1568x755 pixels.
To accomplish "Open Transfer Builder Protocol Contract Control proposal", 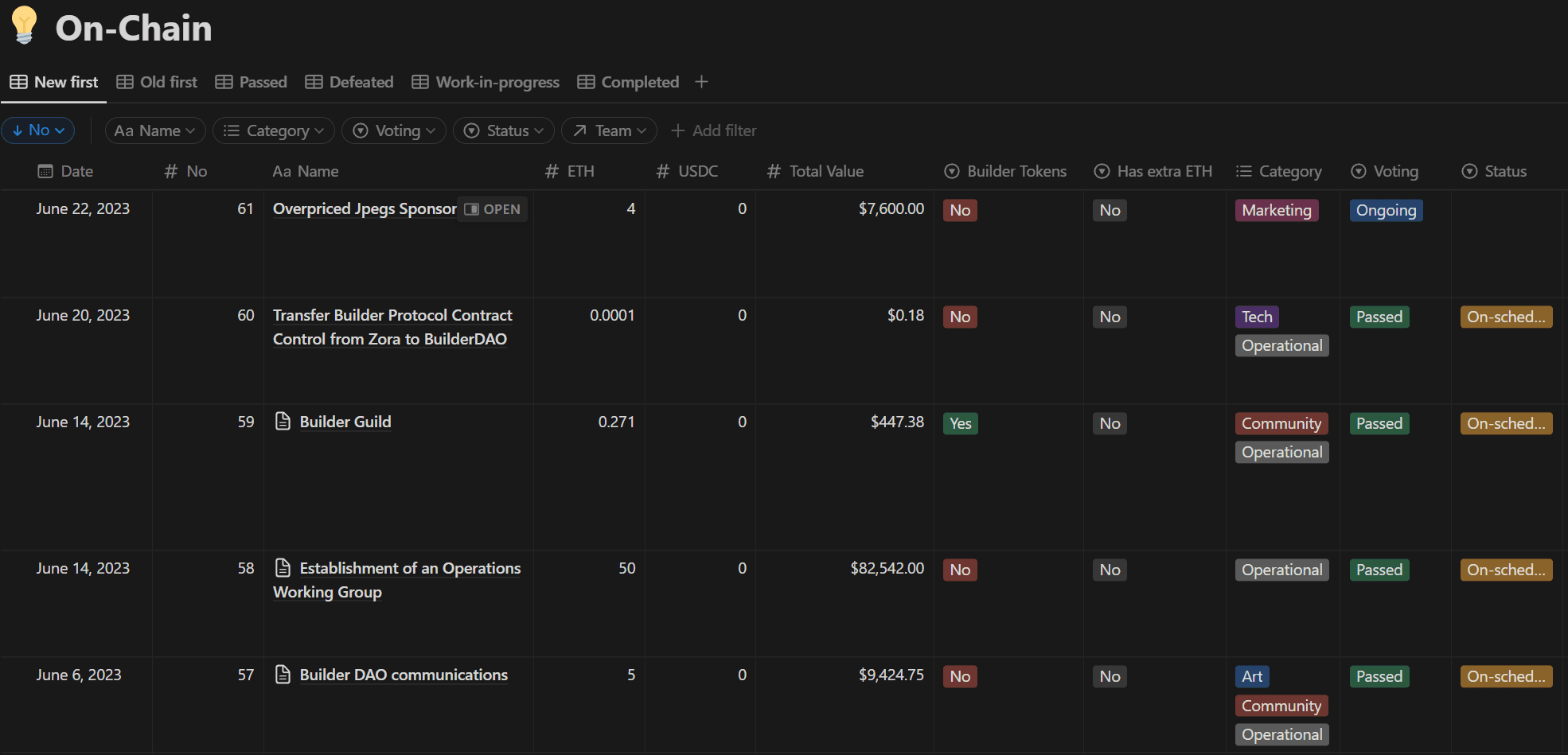I will [392, 327].
